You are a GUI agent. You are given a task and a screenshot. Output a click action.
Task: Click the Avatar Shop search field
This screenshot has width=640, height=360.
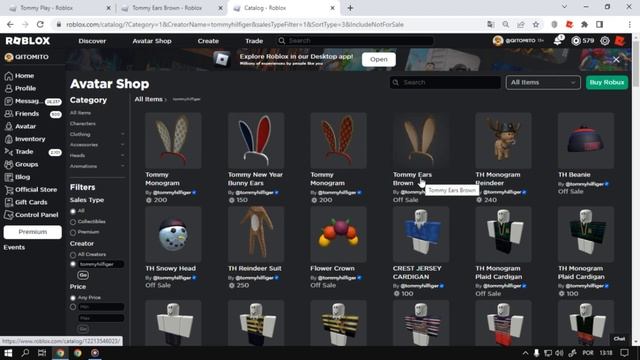coord(445,82)
